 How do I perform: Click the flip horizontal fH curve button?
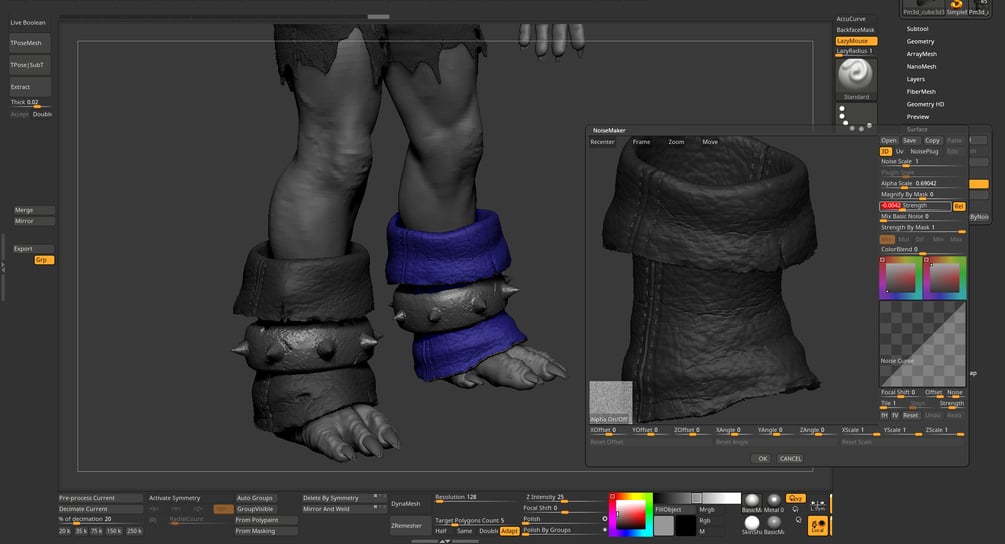click(x=885, y=415)
